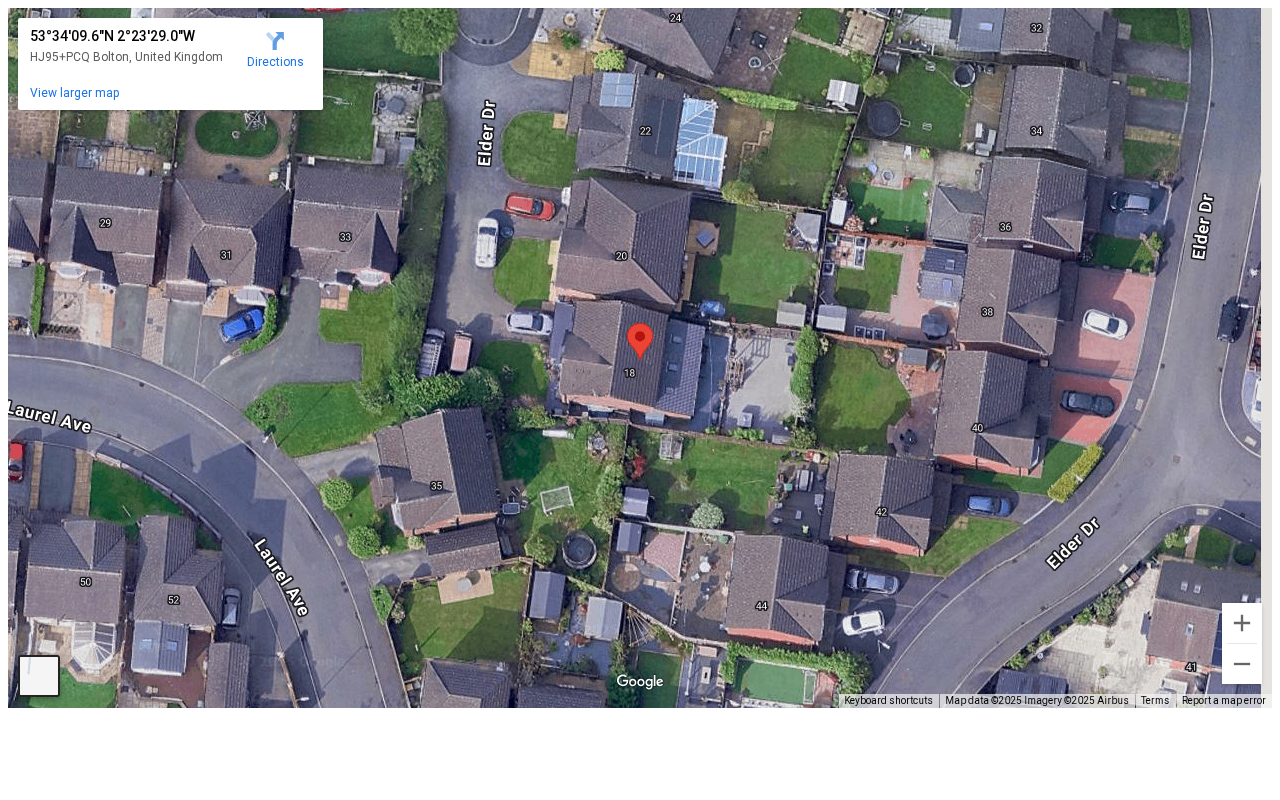Zoom in with the plus button
Image resolution: width=1280 pixels, height=800 pixels.
tap(1242, 623)
